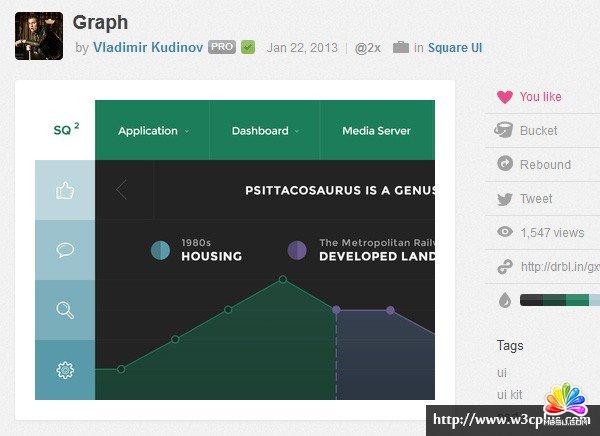Open the settings gear sidebar icon
The height and width of the screenshot is (436, 600).
pyautogui.click(x=65, y=370)
